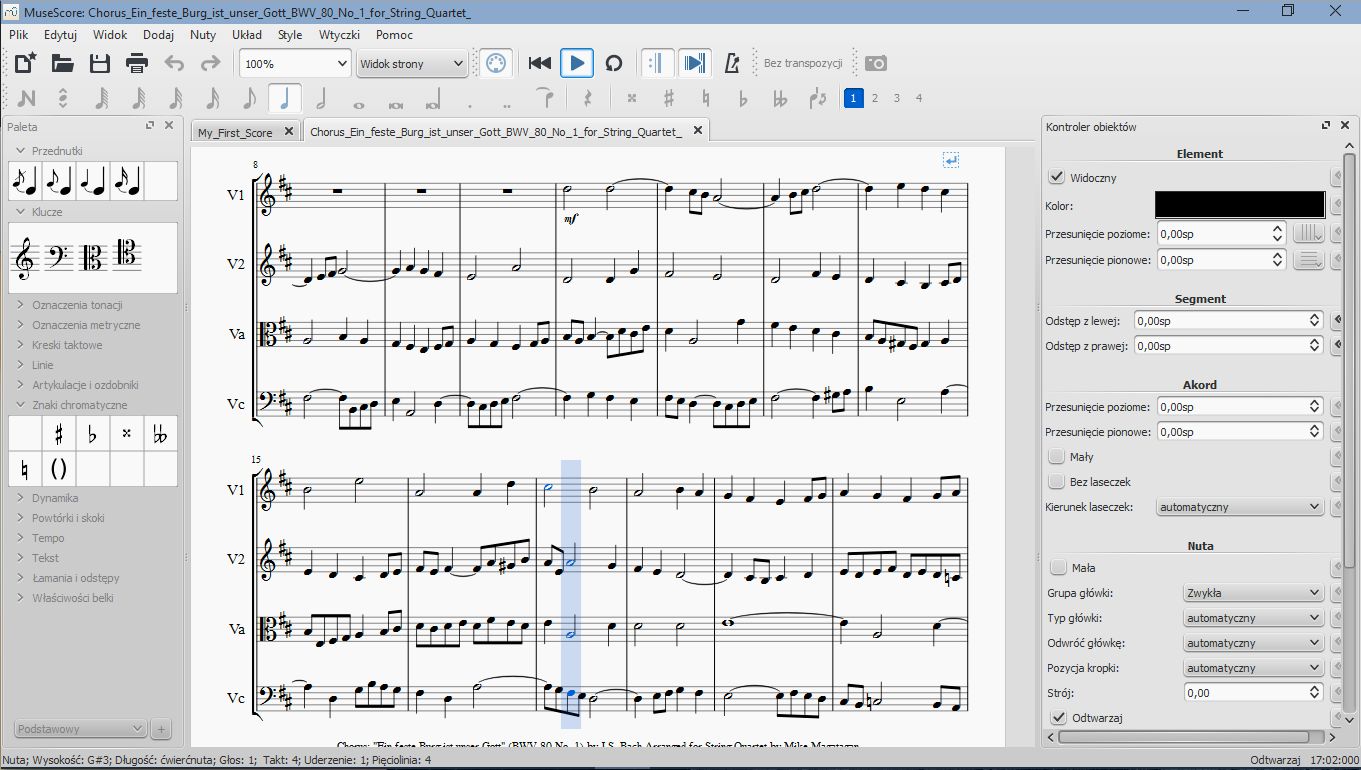Toggle the Odtwarzaj checkbox

[1058, 718]
